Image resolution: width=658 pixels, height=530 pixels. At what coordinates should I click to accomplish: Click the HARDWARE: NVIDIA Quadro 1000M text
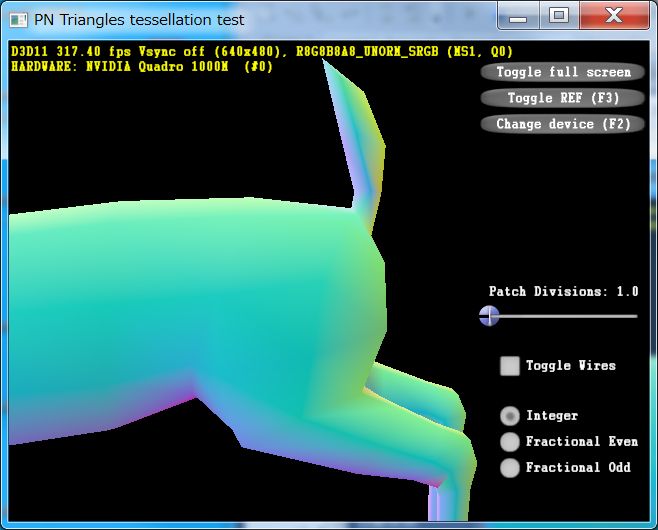pos(142,67)
